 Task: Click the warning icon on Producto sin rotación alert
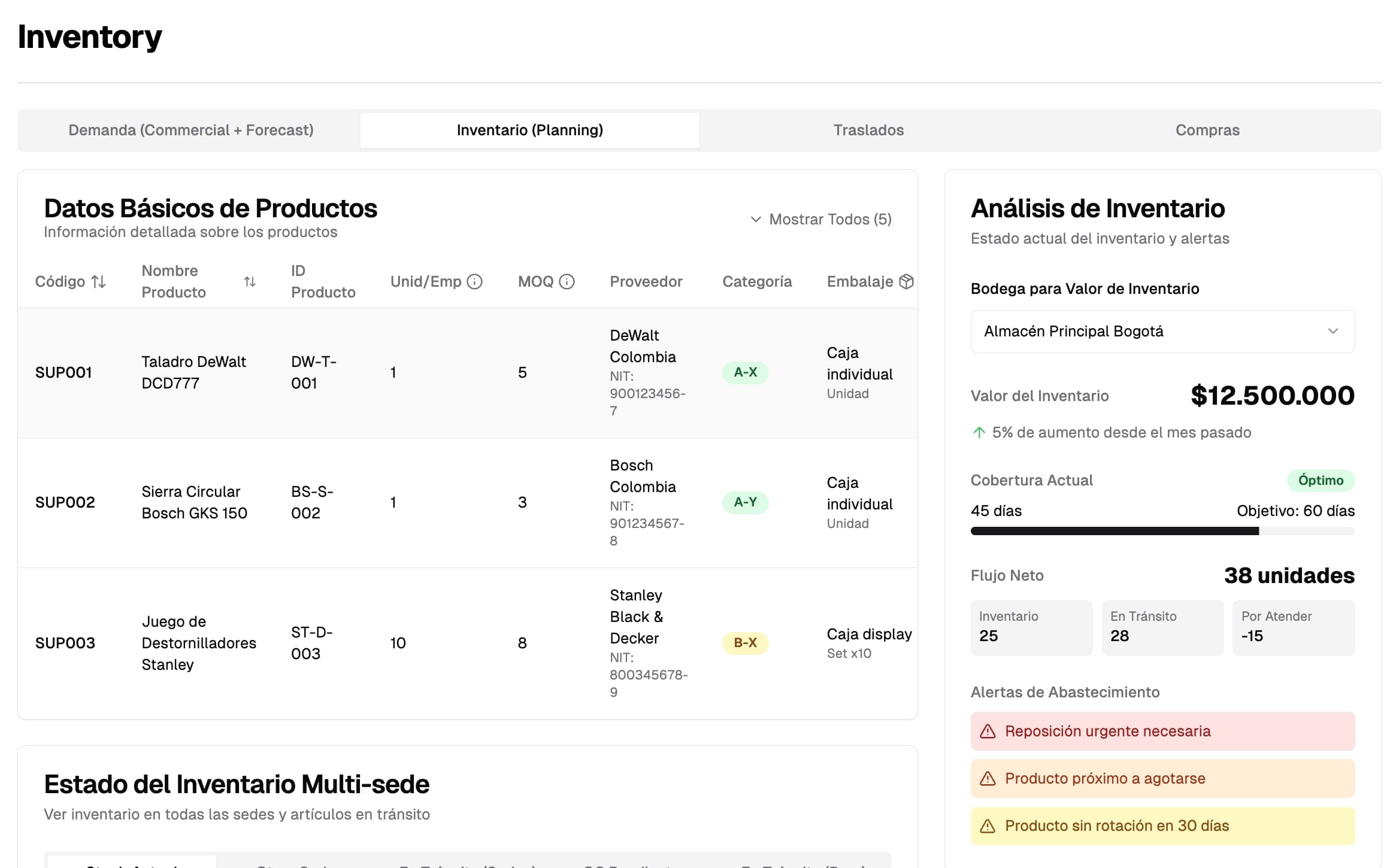coord(988,825)
